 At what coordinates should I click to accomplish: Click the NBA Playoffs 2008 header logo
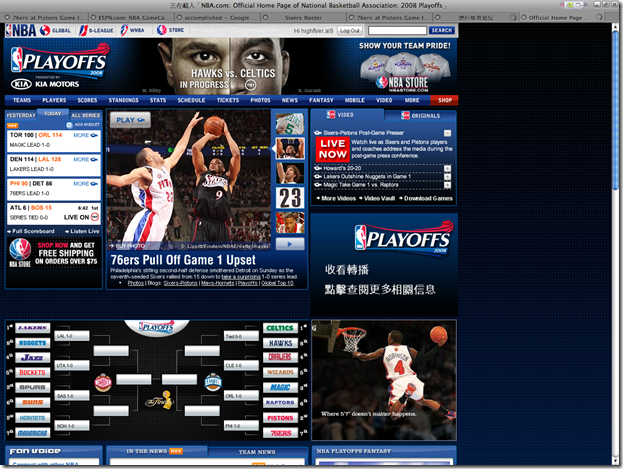point(60,60)
